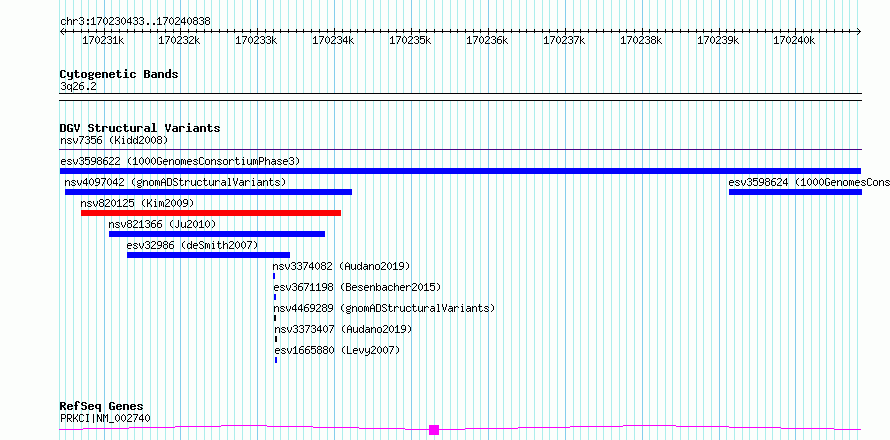
Task: Click the 170240k ruler label
Action: tap(795, 40)
